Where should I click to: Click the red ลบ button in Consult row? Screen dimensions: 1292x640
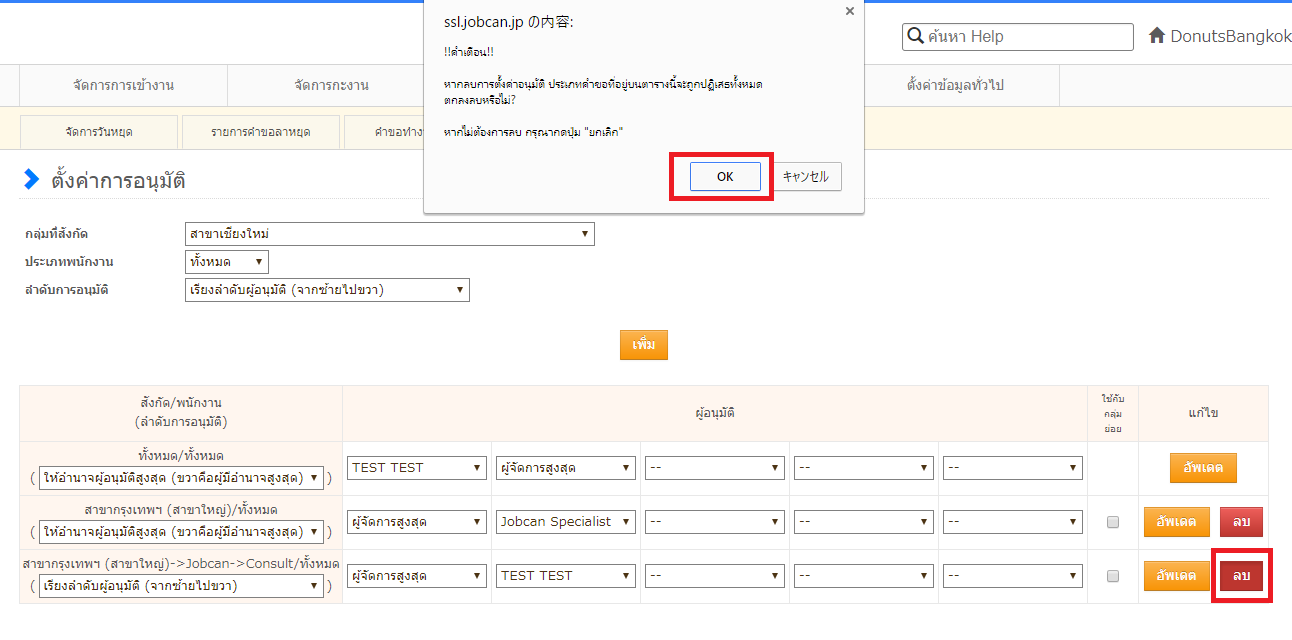pos(1241,576)
